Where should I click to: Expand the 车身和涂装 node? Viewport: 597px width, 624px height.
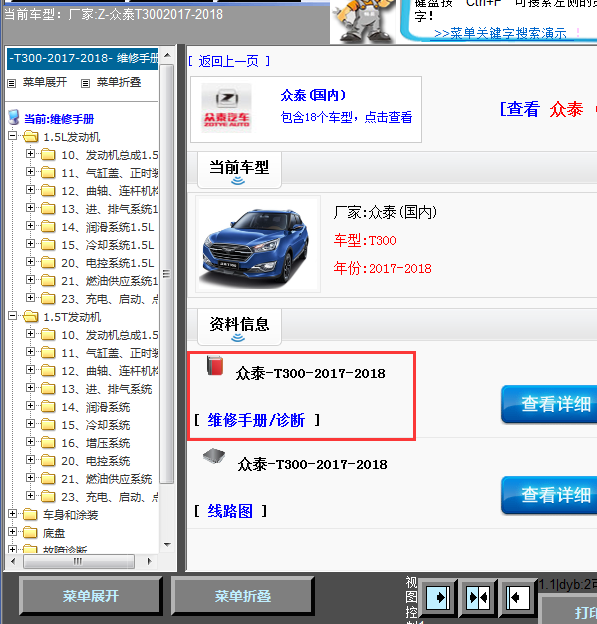[13, 513]
